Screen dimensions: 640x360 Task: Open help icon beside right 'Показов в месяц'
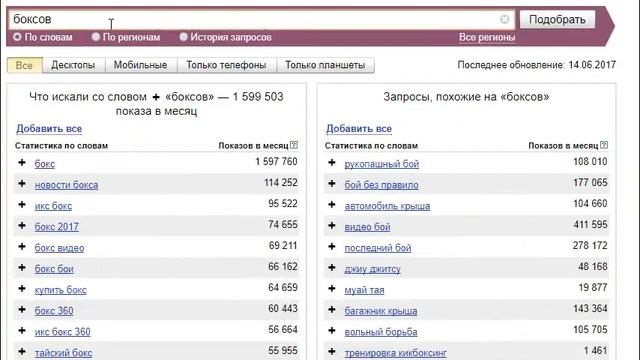604,145
